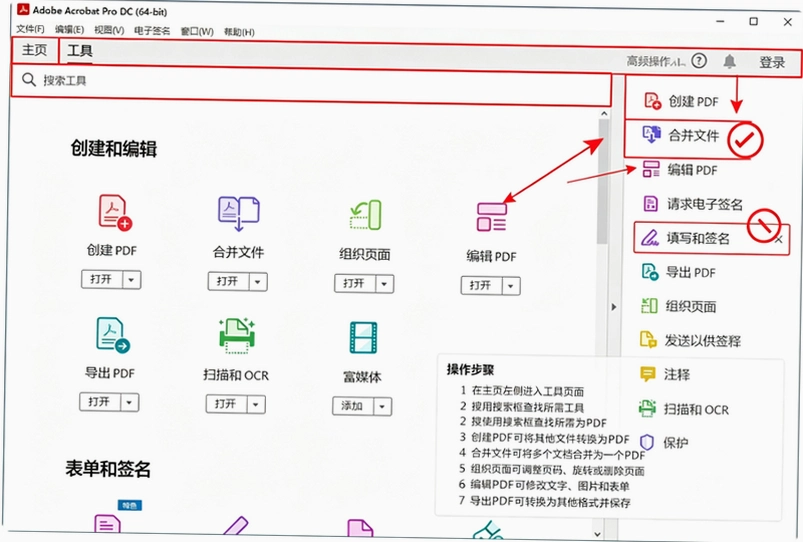
Task: Click 添加 under 富媒体
Action: click(353, 406)
